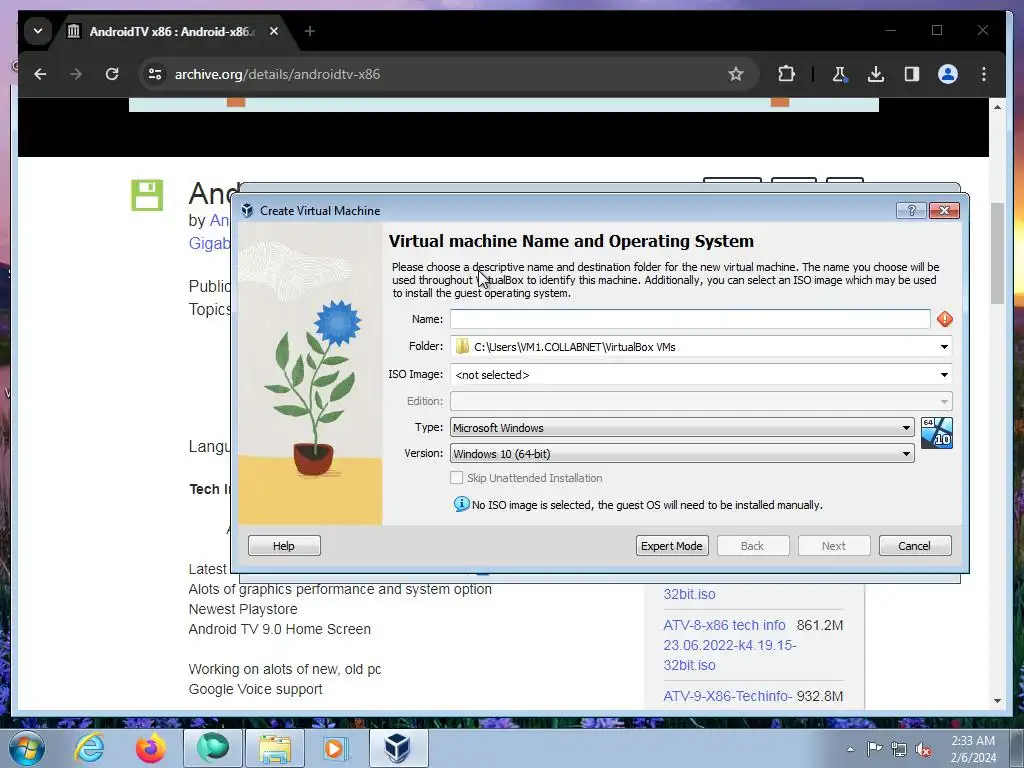Click the page vertical scrollbar thumb
Viewport: 1024px width, 768px height.
click(997, 253)
